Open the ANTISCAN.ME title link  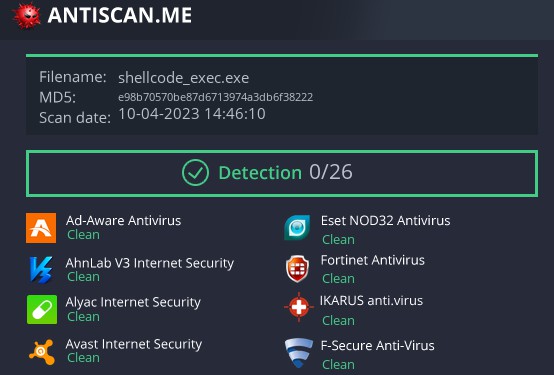coord(120,15)
